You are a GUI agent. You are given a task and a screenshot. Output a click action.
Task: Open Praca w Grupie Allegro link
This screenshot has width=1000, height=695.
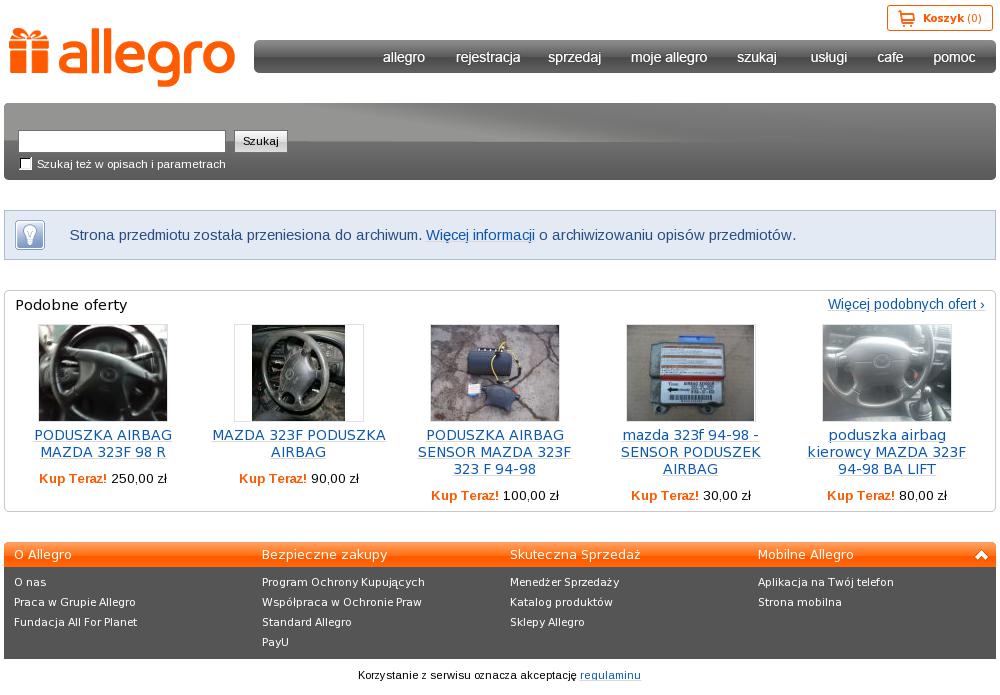click(x=75, y=603)
